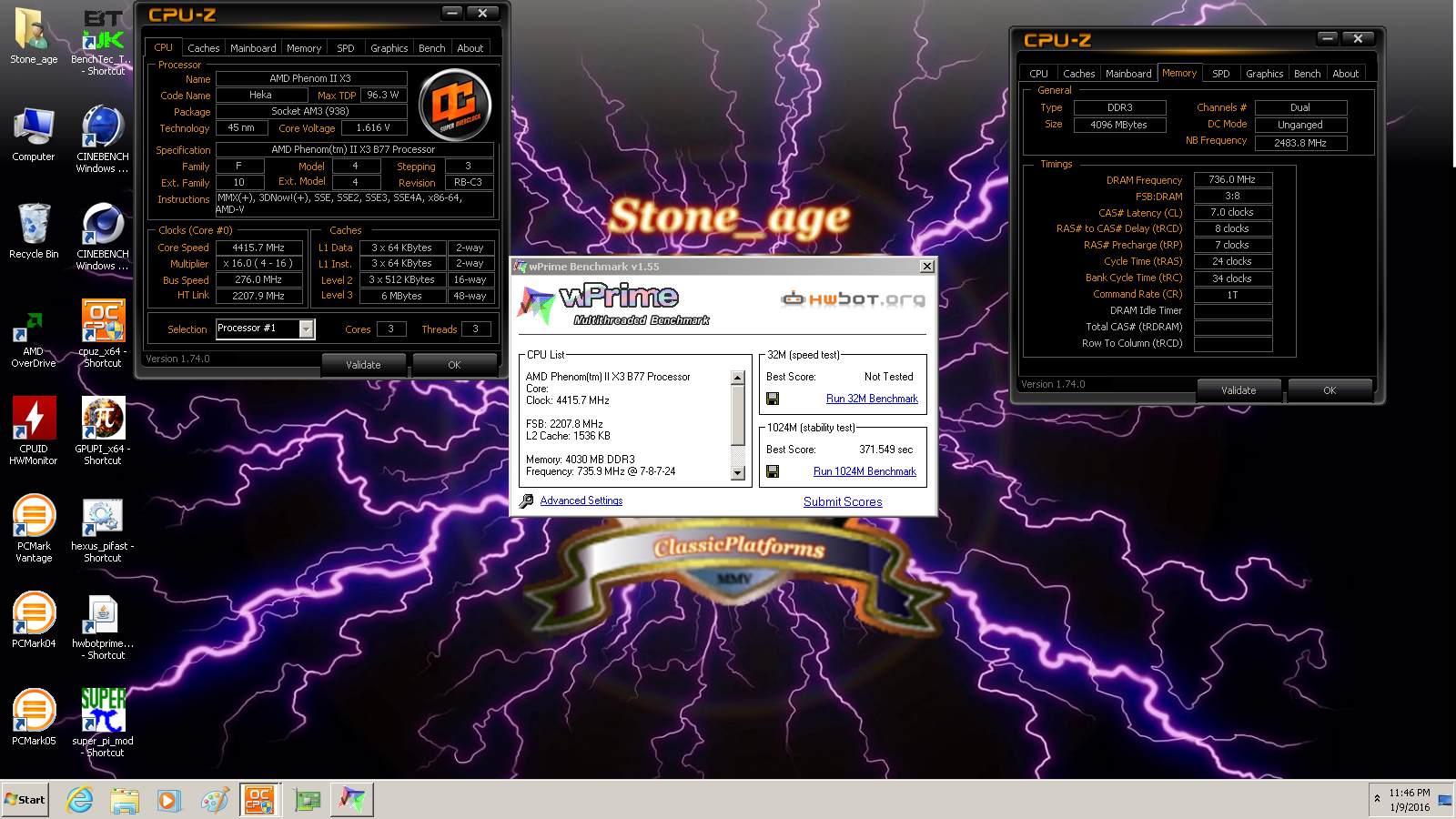Open Memory tab in left CPU-Z
This screenshot has height=819, width=1456.
304,48
